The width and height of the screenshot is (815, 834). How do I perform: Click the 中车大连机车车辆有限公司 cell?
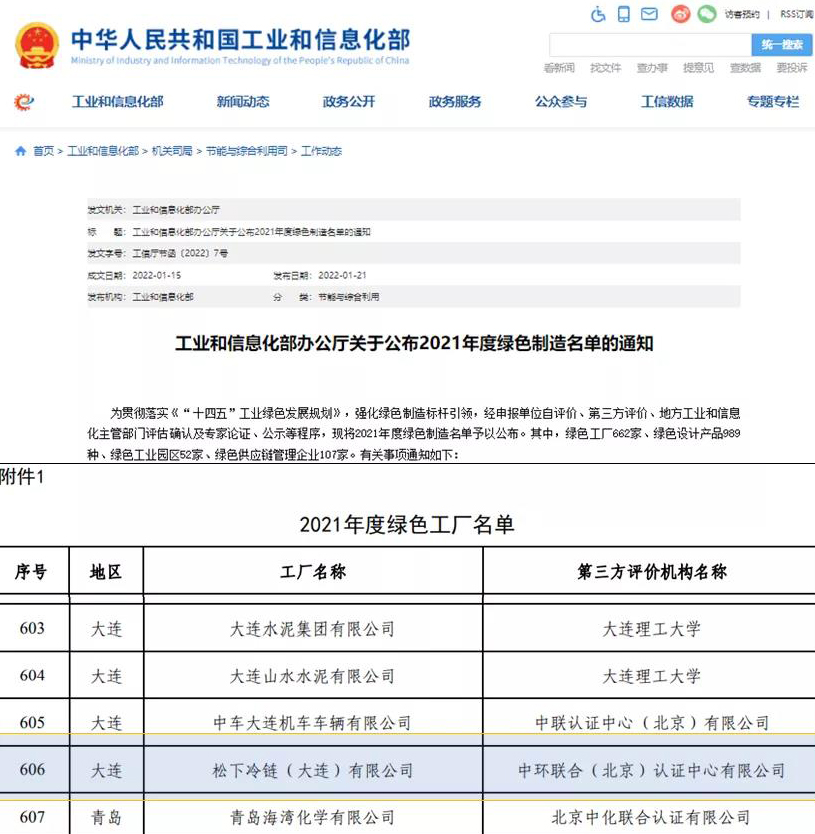312,723
